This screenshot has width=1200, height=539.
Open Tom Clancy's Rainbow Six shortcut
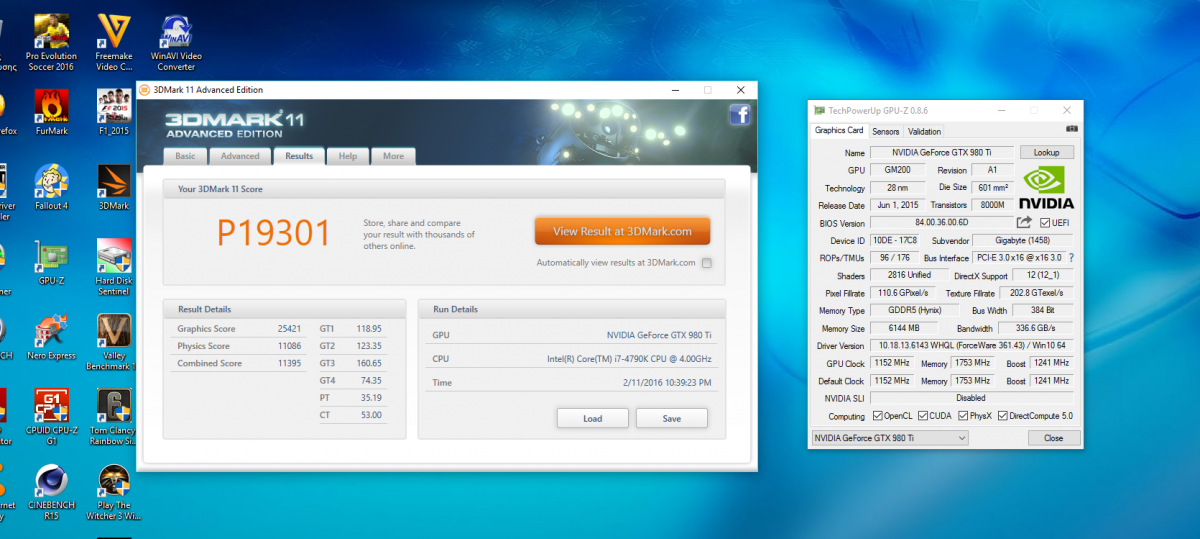(x=114, y=418)
